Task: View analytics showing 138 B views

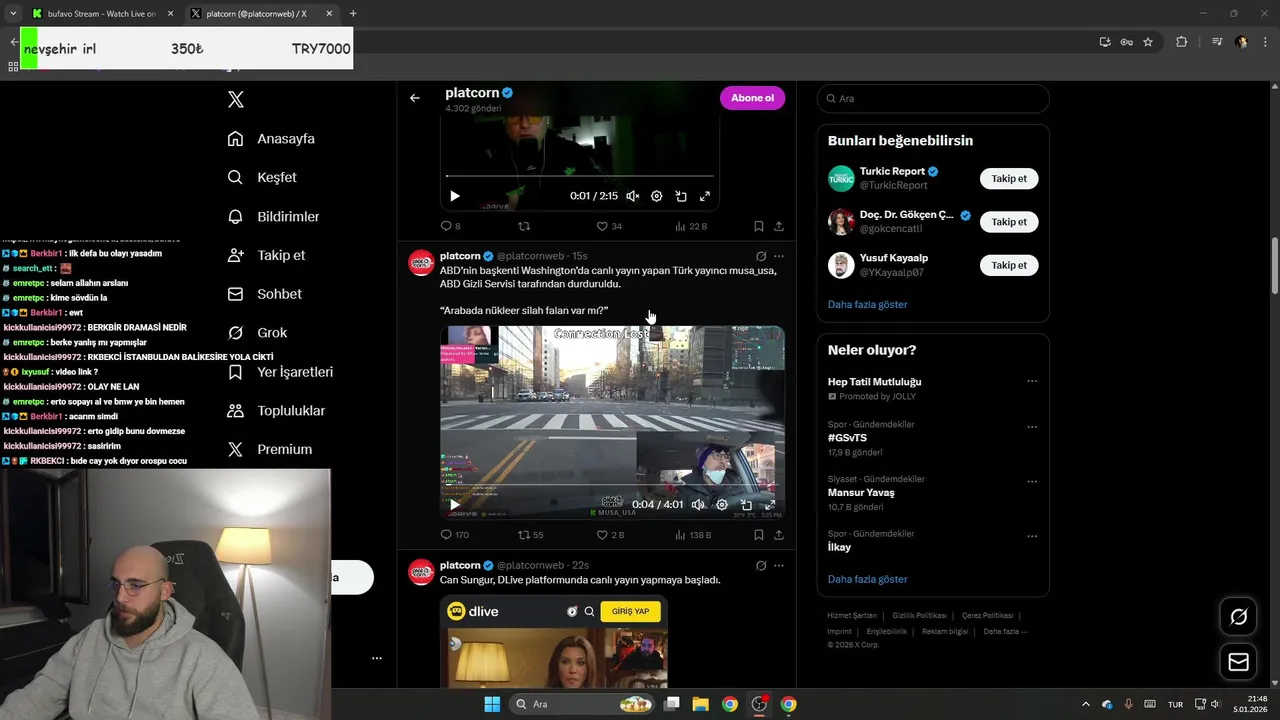Action: tap(694, 535)
